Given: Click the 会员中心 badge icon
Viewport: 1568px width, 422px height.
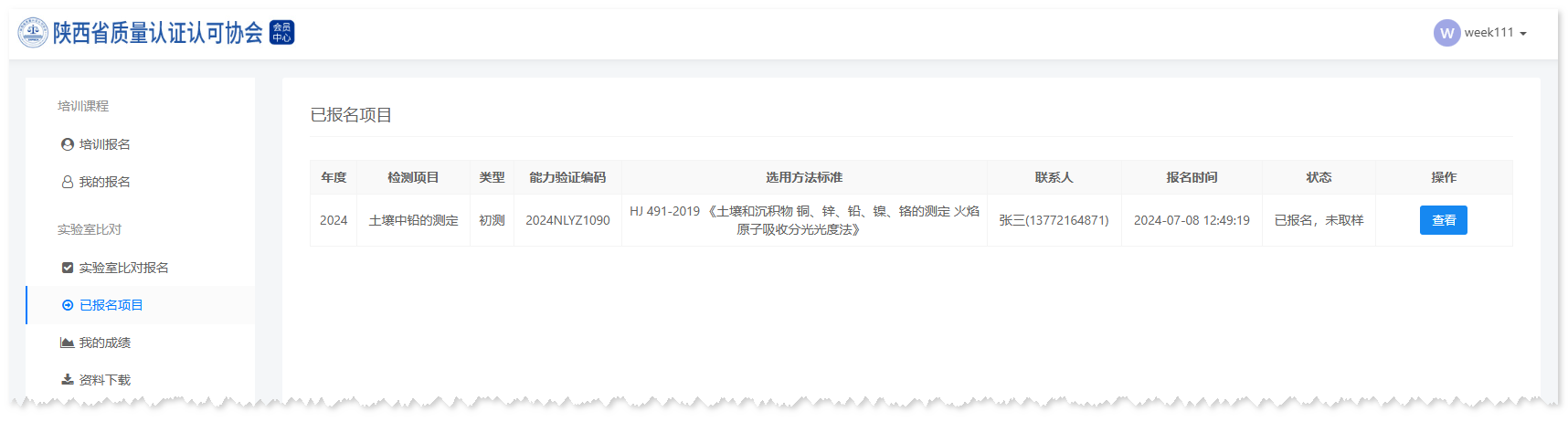Looking at the screenshot, I should (281, 33).
